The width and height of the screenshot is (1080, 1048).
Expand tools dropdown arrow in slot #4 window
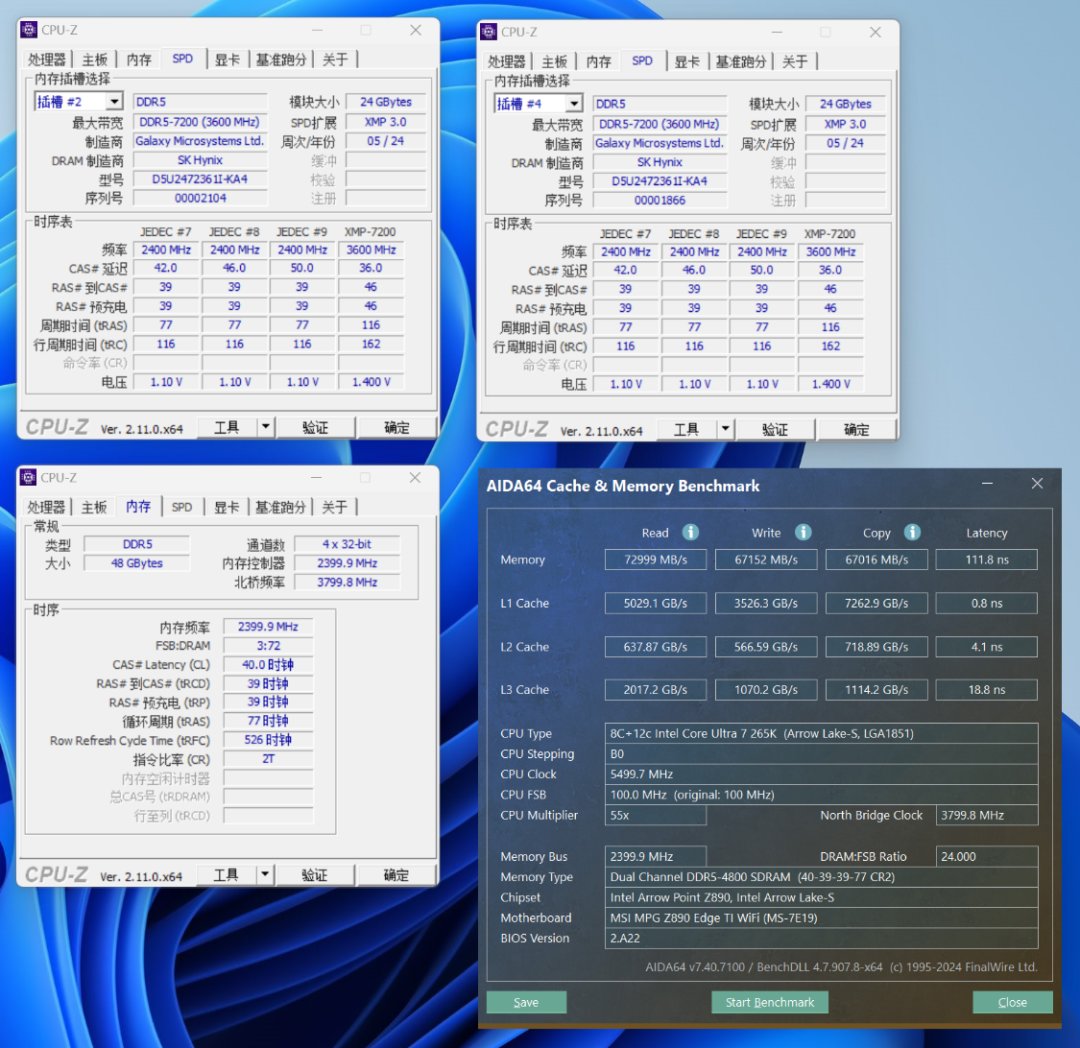pos(725,429)
